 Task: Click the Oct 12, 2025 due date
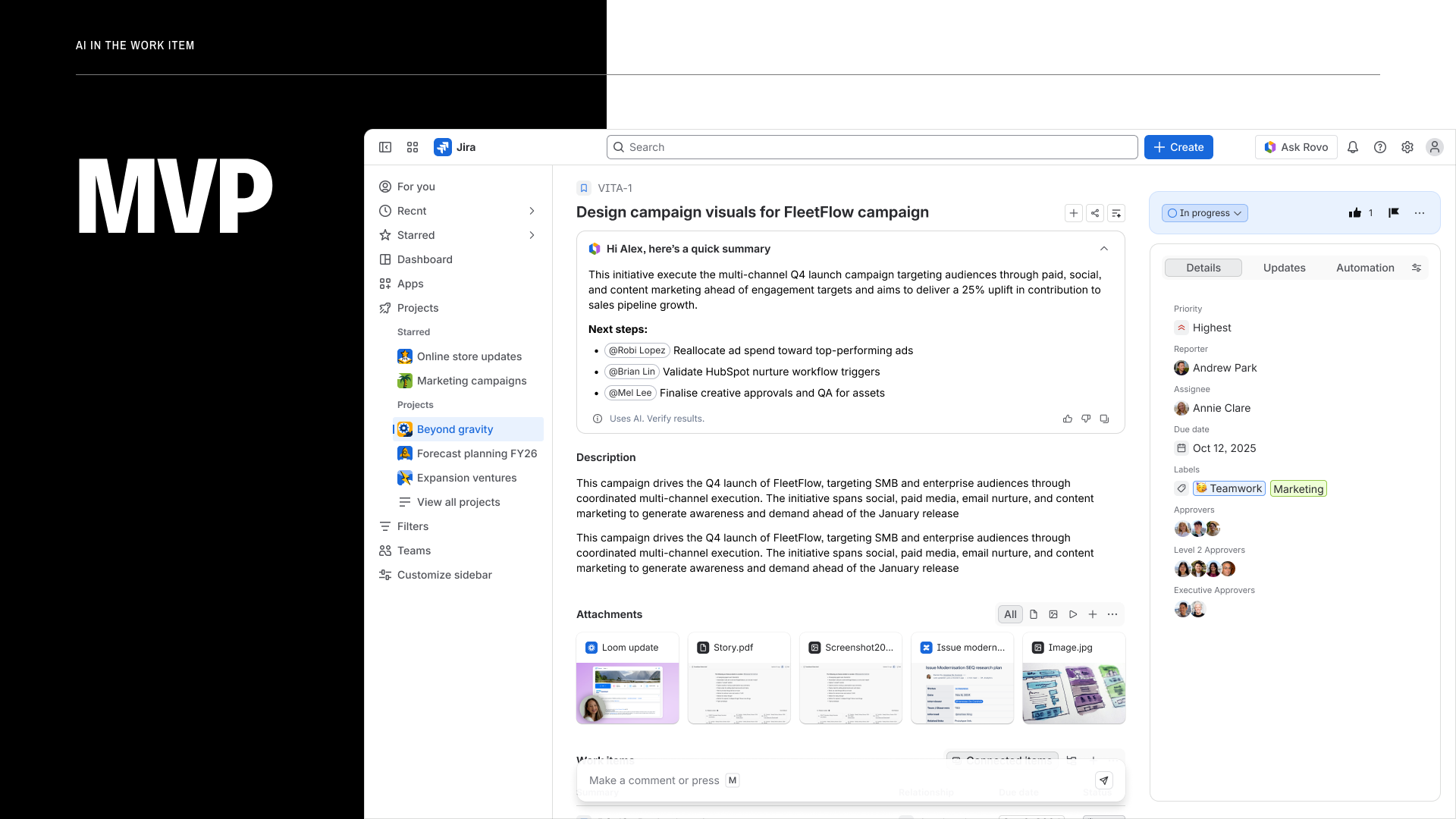pos(1224,448)
